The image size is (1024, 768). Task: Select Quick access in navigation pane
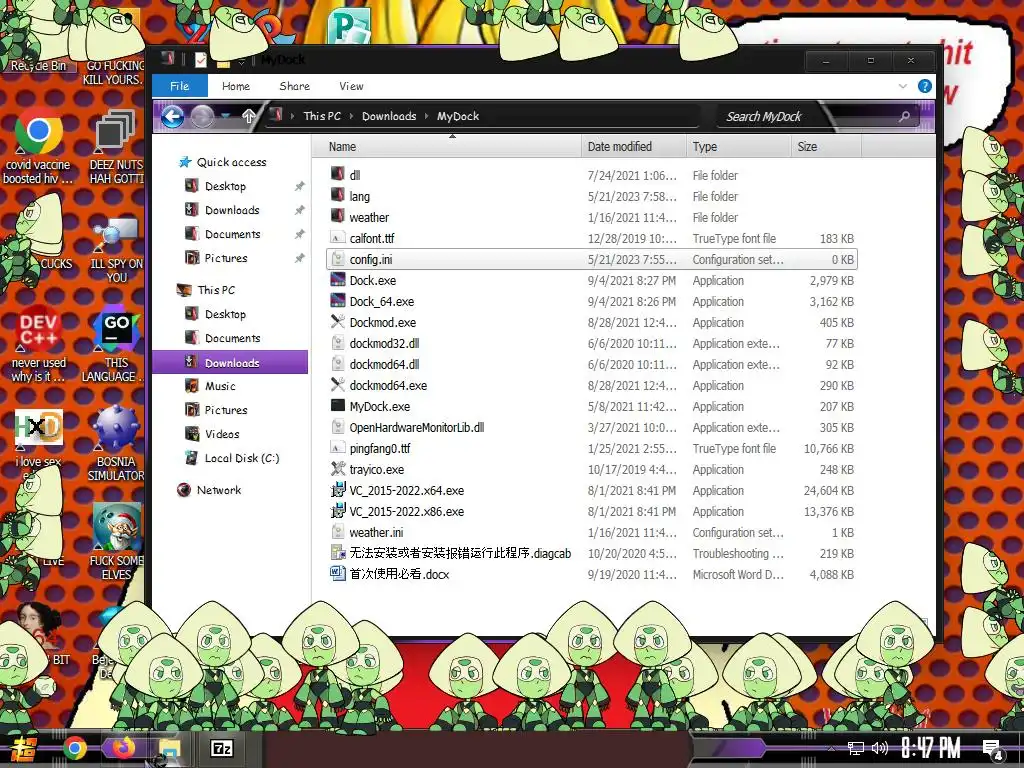point(231,162)
